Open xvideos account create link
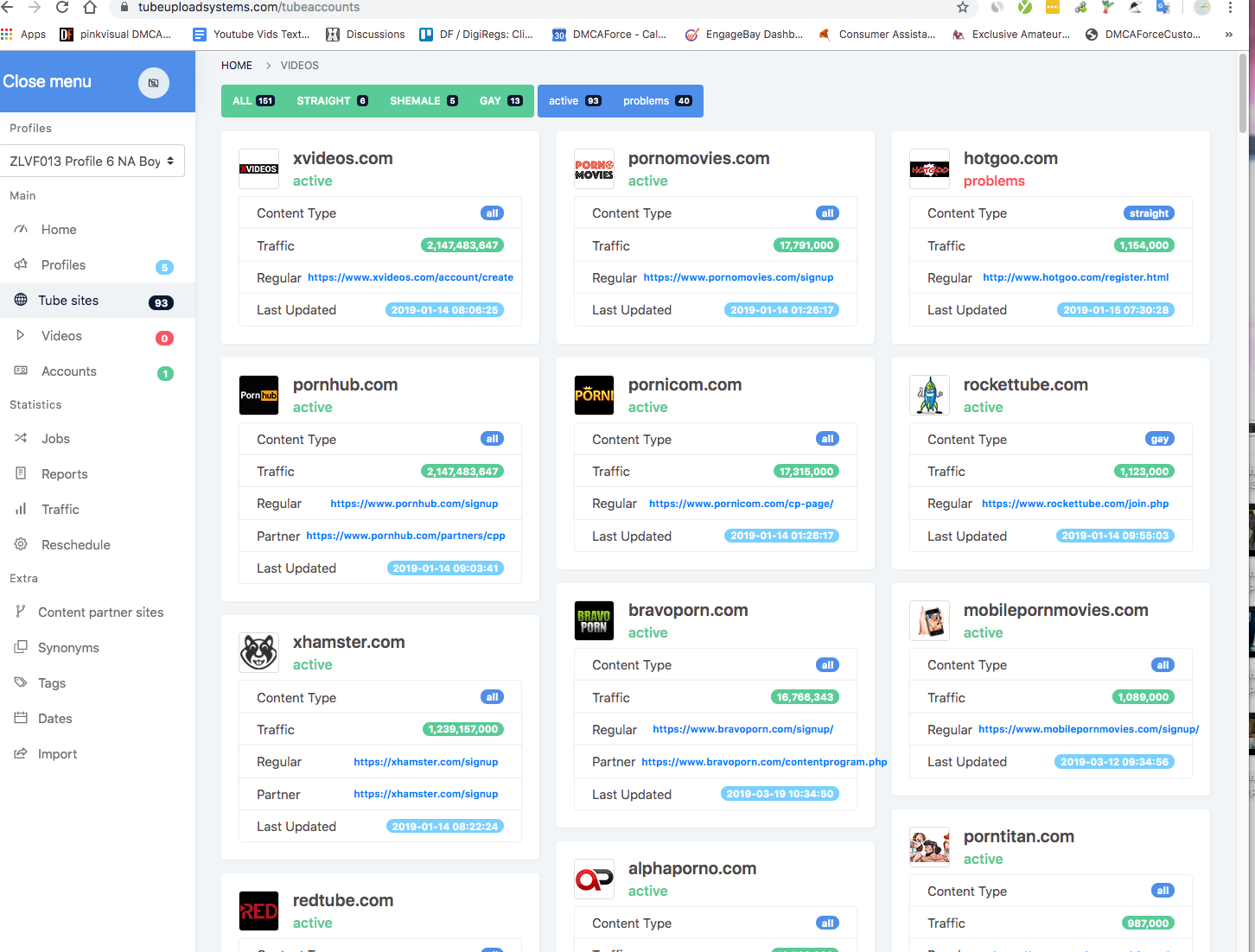 click(x=411, y=277)
